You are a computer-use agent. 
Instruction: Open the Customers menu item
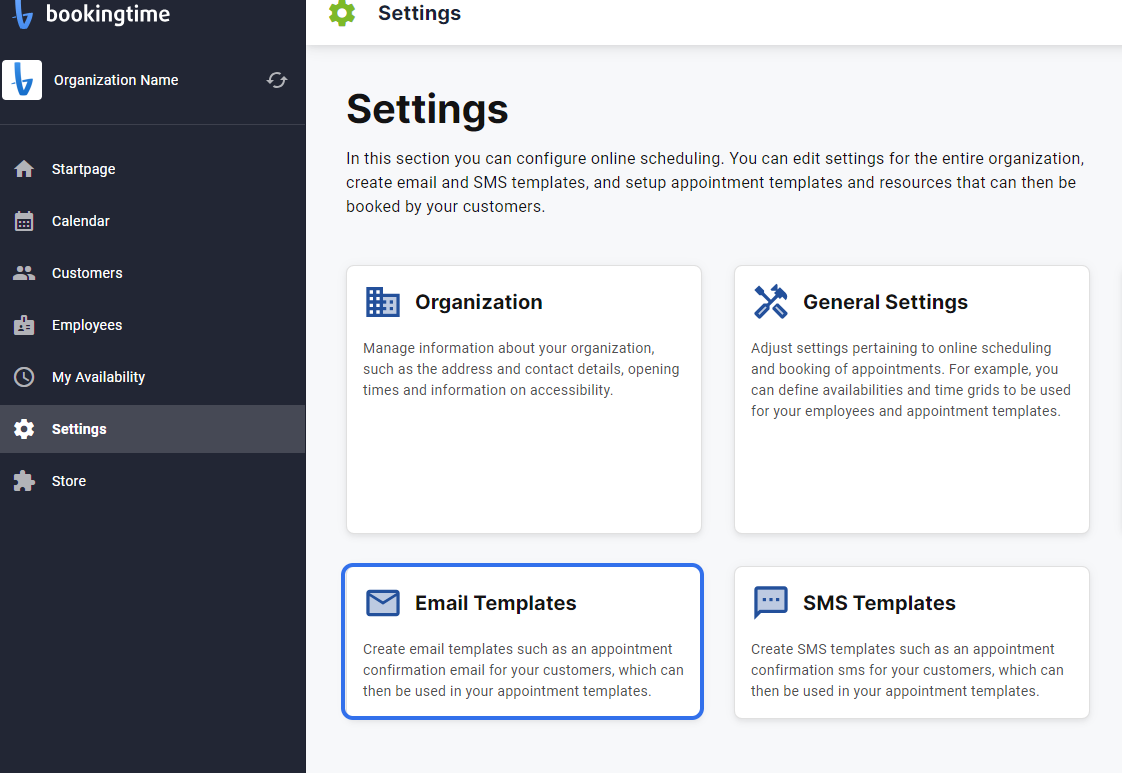(152, 273)
